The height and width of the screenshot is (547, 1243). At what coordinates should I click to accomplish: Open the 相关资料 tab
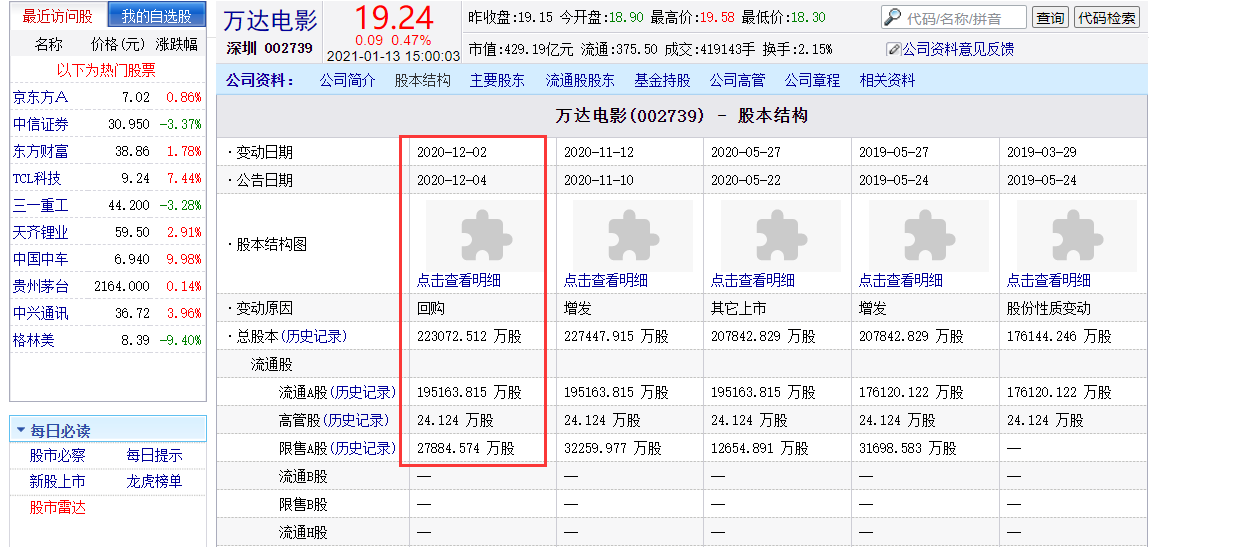pos(887,80)
